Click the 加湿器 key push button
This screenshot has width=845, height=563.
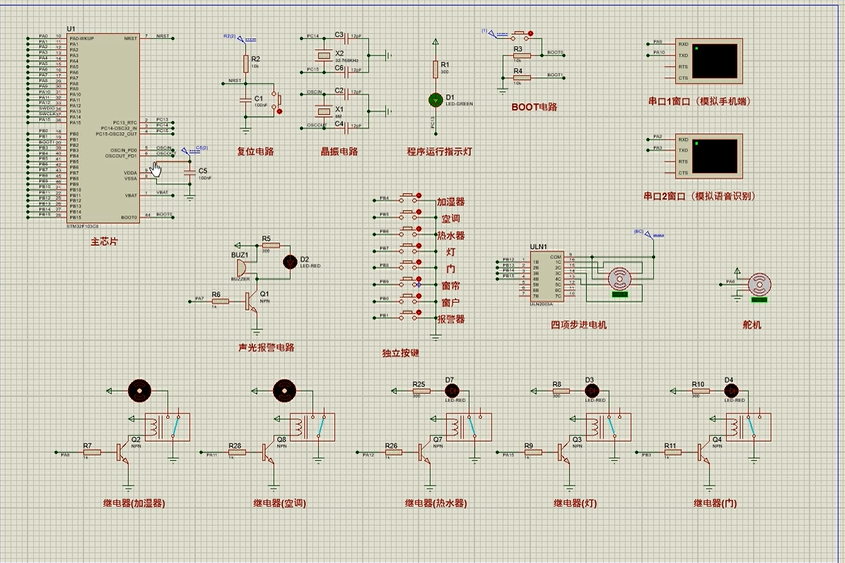pos(410,198)
